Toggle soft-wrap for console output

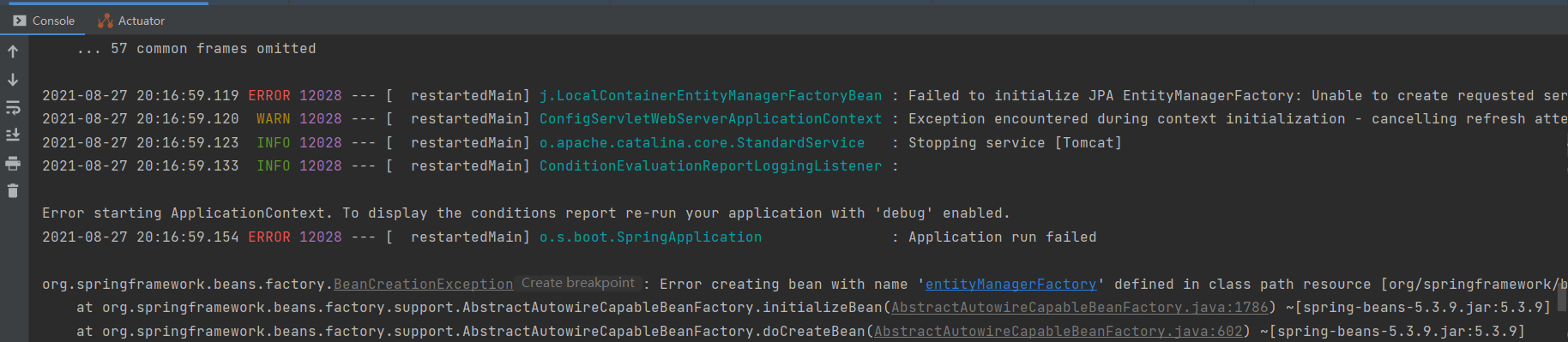coord(13,108)
